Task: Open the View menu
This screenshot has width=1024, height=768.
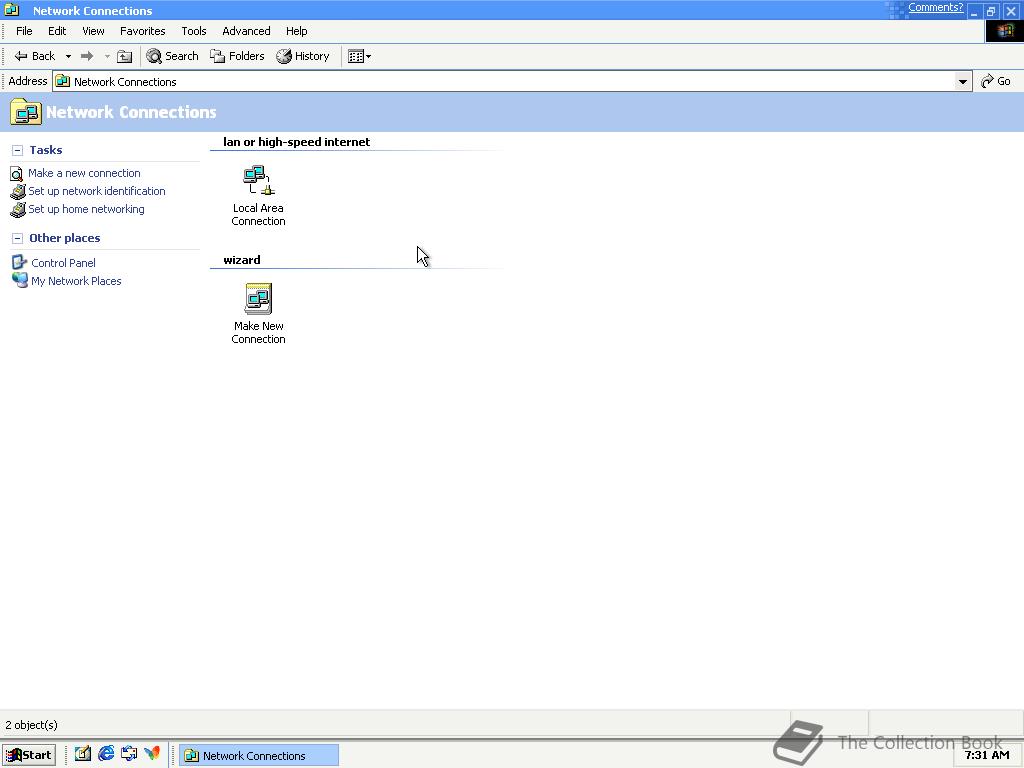Action: pos(93,31)
